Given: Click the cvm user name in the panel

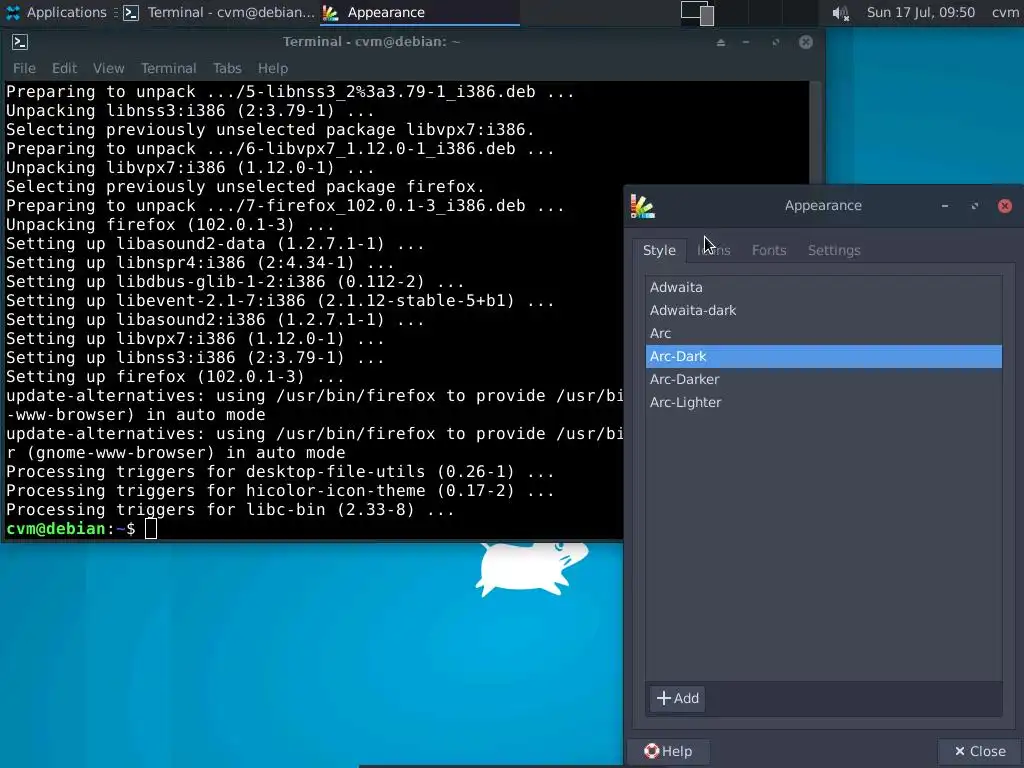Looking at the screenshot, I should coord(1006,12).
